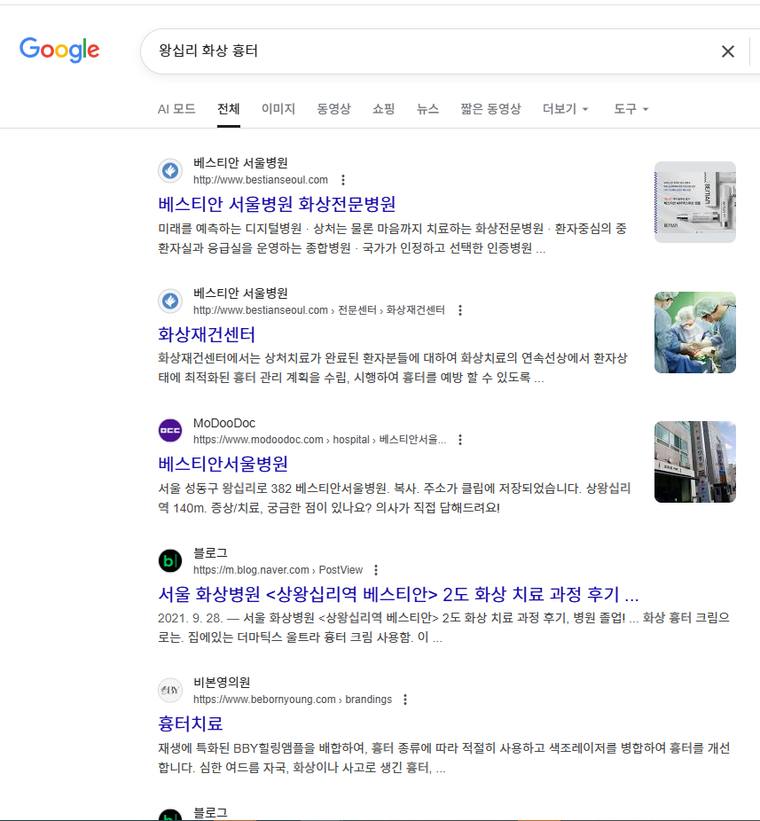This screenshot has width=760, height=821.
Task: Select the 전체 tab
Action: (228, 109)
